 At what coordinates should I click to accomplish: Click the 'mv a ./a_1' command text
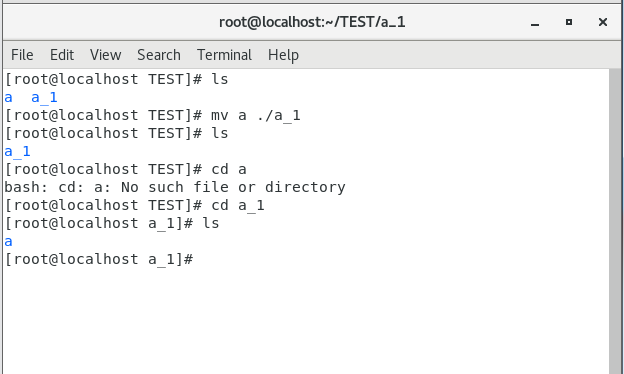256,116
